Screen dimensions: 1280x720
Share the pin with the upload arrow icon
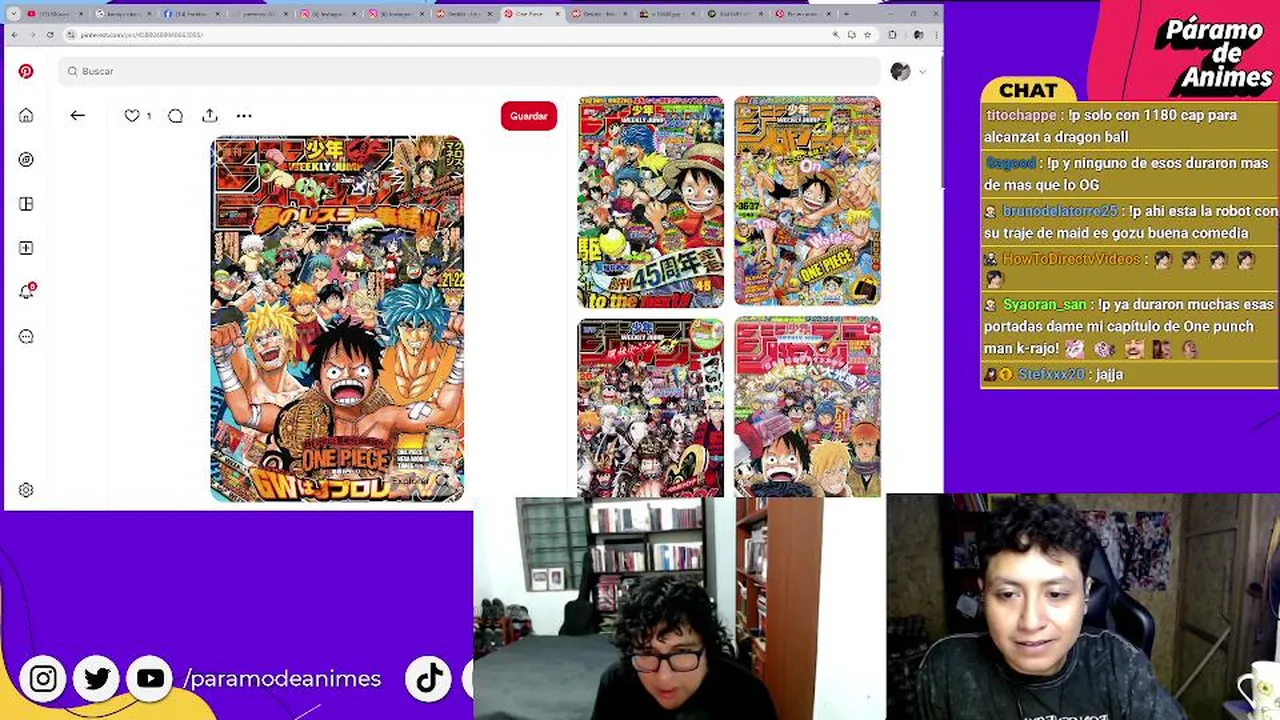[x=209, y=116]
